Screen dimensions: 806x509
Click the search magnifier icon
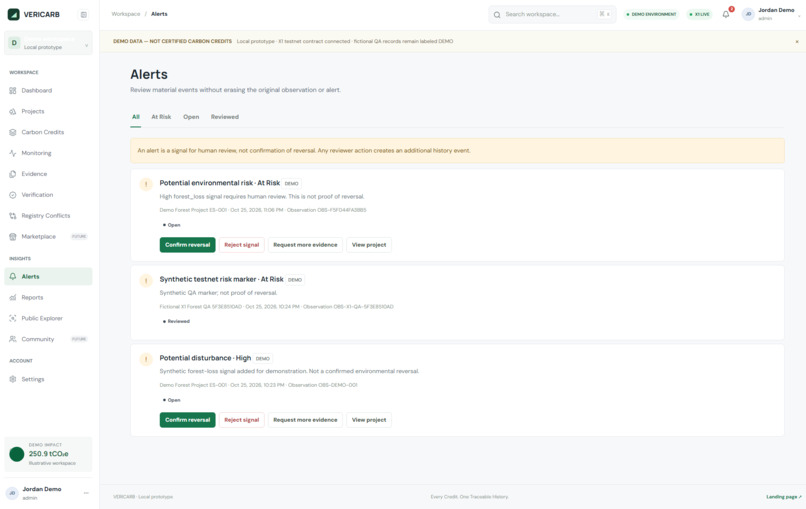coord(497,15)
